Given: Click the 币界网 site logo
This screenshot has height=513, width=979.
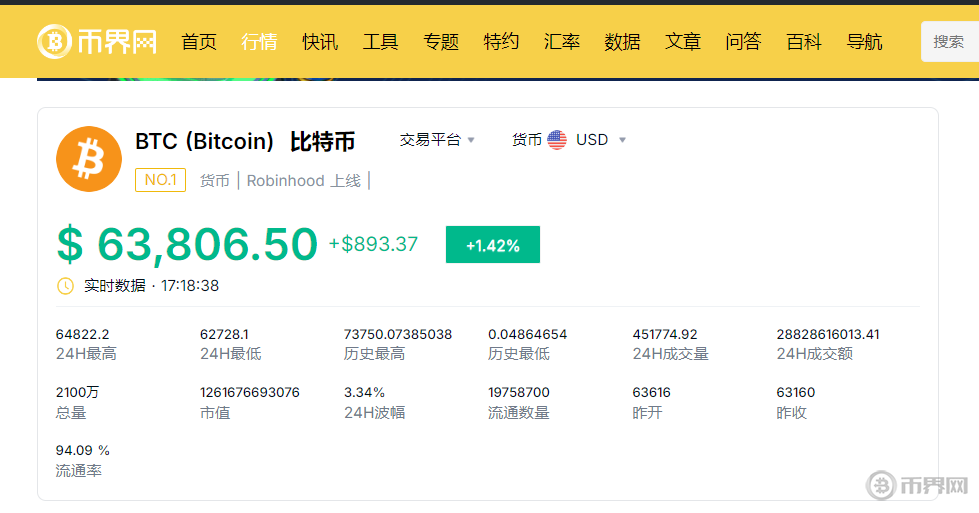Looking at the screenshot, I should coord(98,41).
